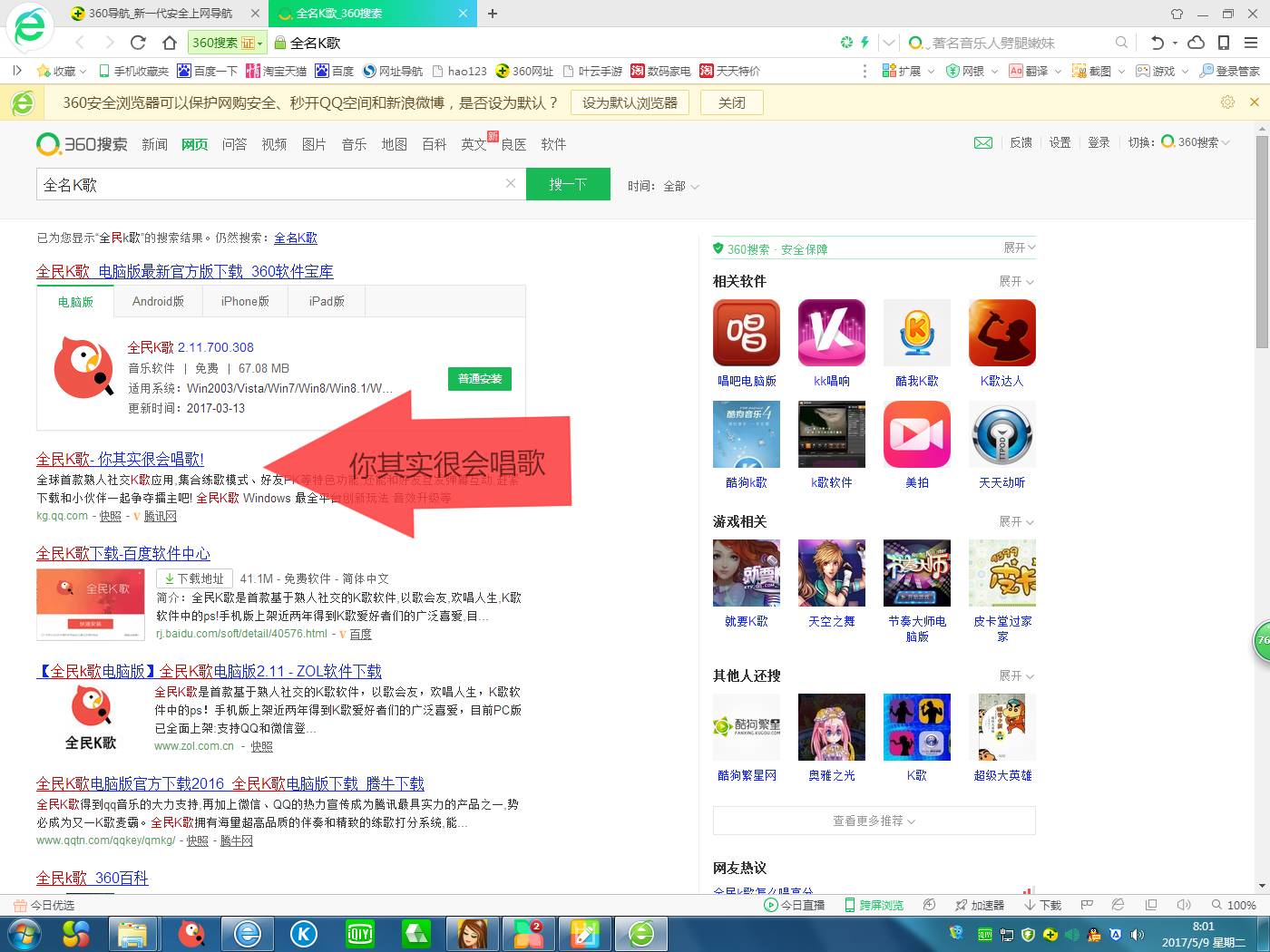Open file explorer taskbar icon
This screenshot has width=1270, height=952.
pos(132,933)
